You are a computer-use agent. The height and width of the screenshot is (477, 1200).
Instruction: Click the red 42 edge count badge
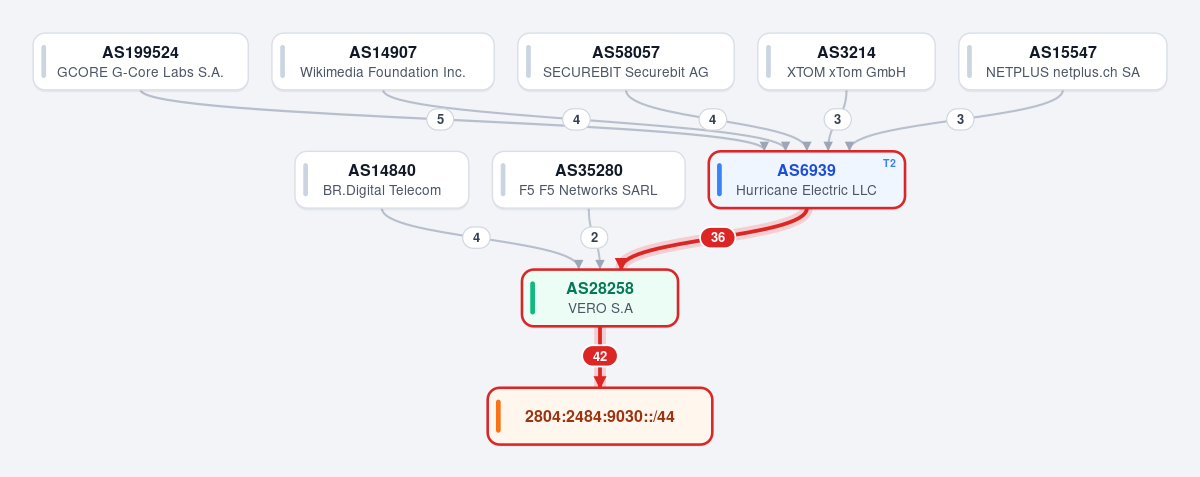coord(600,356)
